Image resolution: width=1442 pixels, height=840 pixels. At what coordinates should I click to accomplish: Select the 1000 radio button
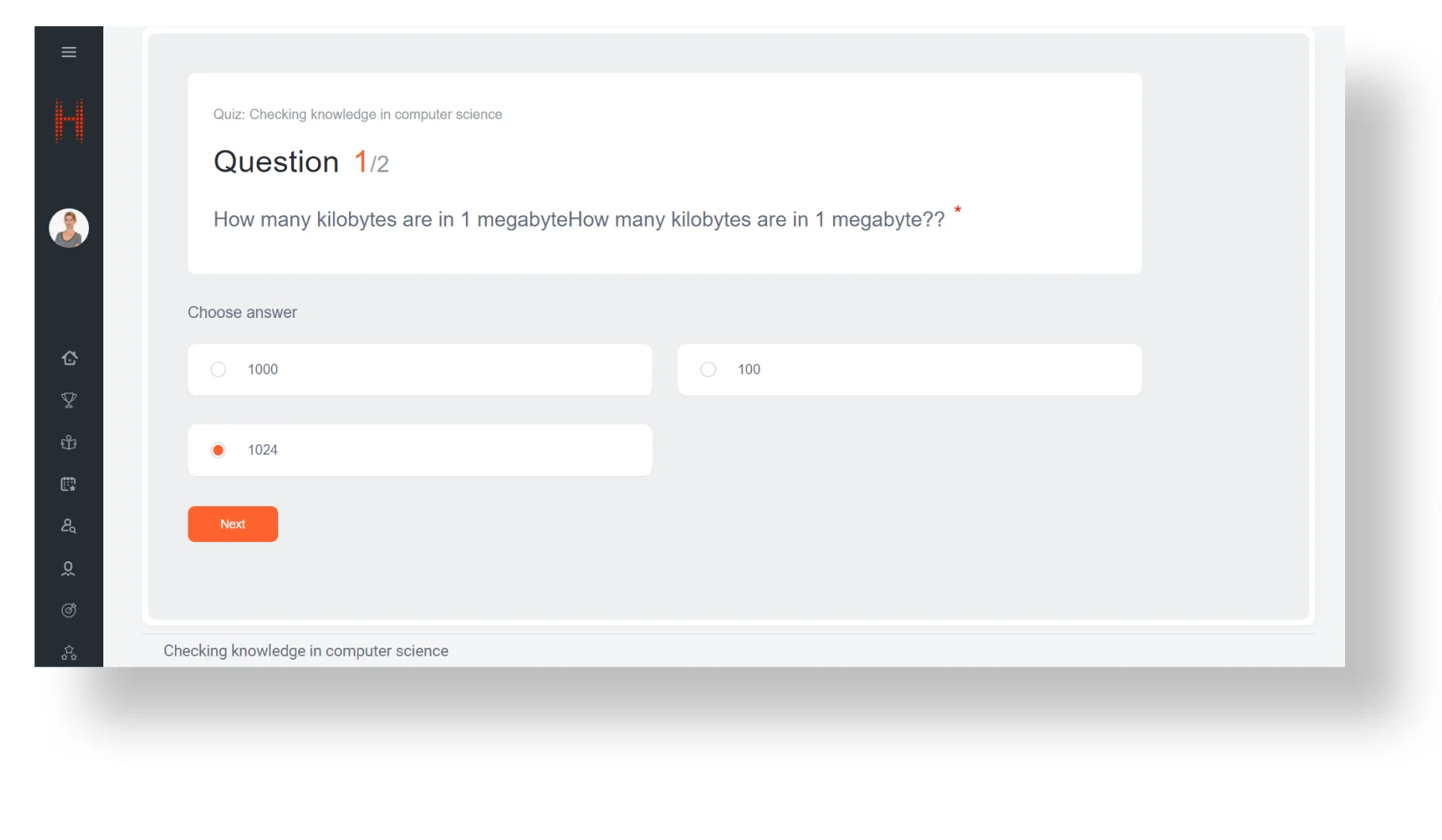tap(218, 370)
